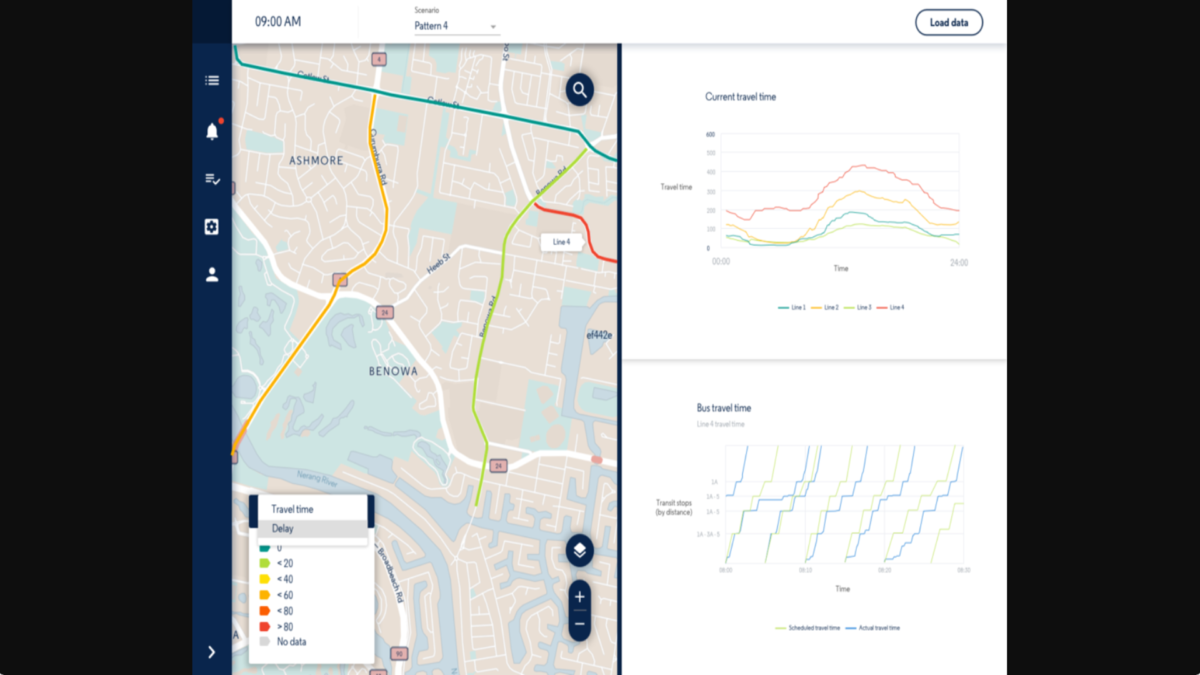
Task: Toggle Line 2 in travel time chart legend
Action: coord(825,307)
